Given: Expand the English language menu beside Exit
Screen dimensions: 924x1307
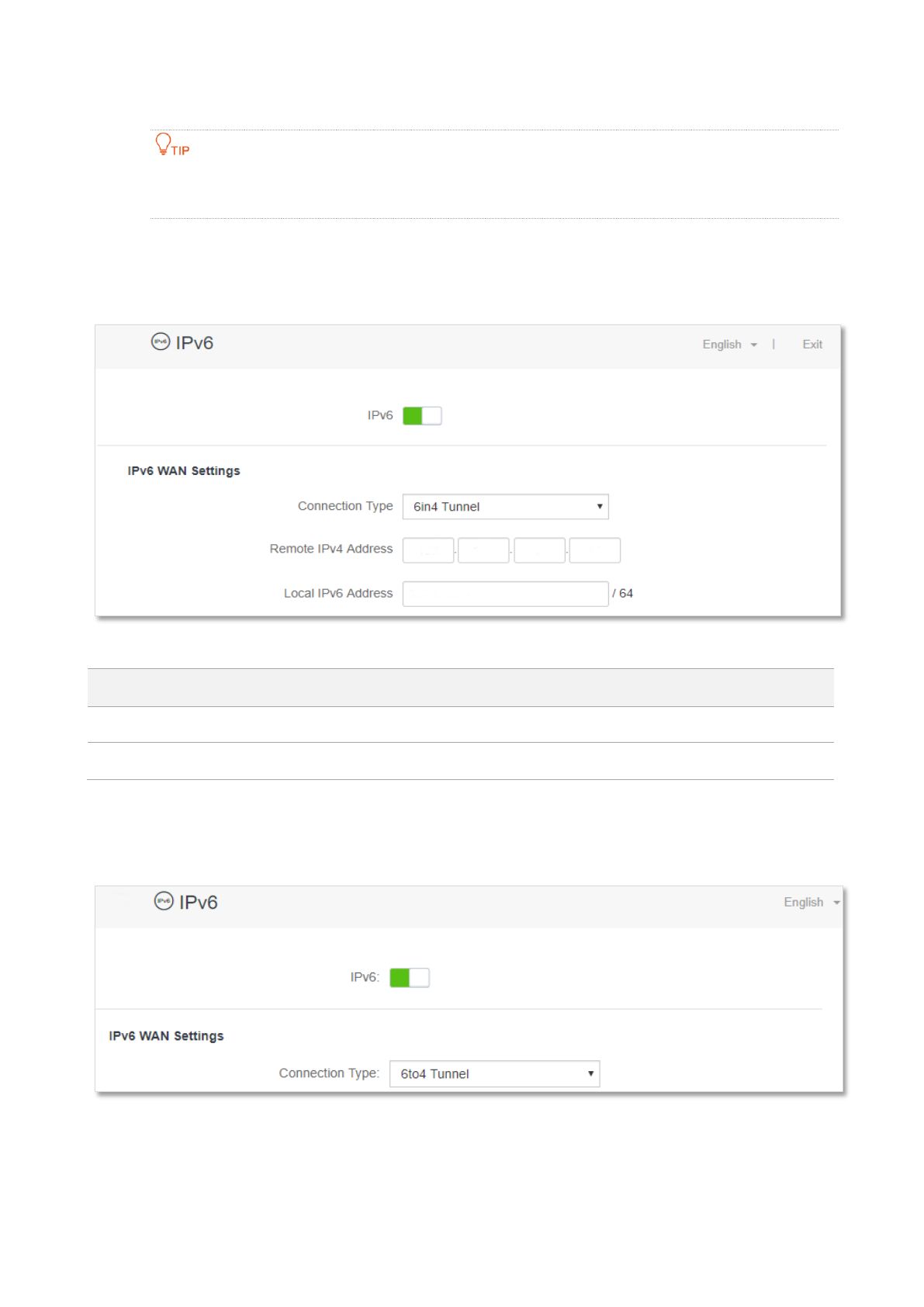Looking at the screenshot, I should coord(728,345).
